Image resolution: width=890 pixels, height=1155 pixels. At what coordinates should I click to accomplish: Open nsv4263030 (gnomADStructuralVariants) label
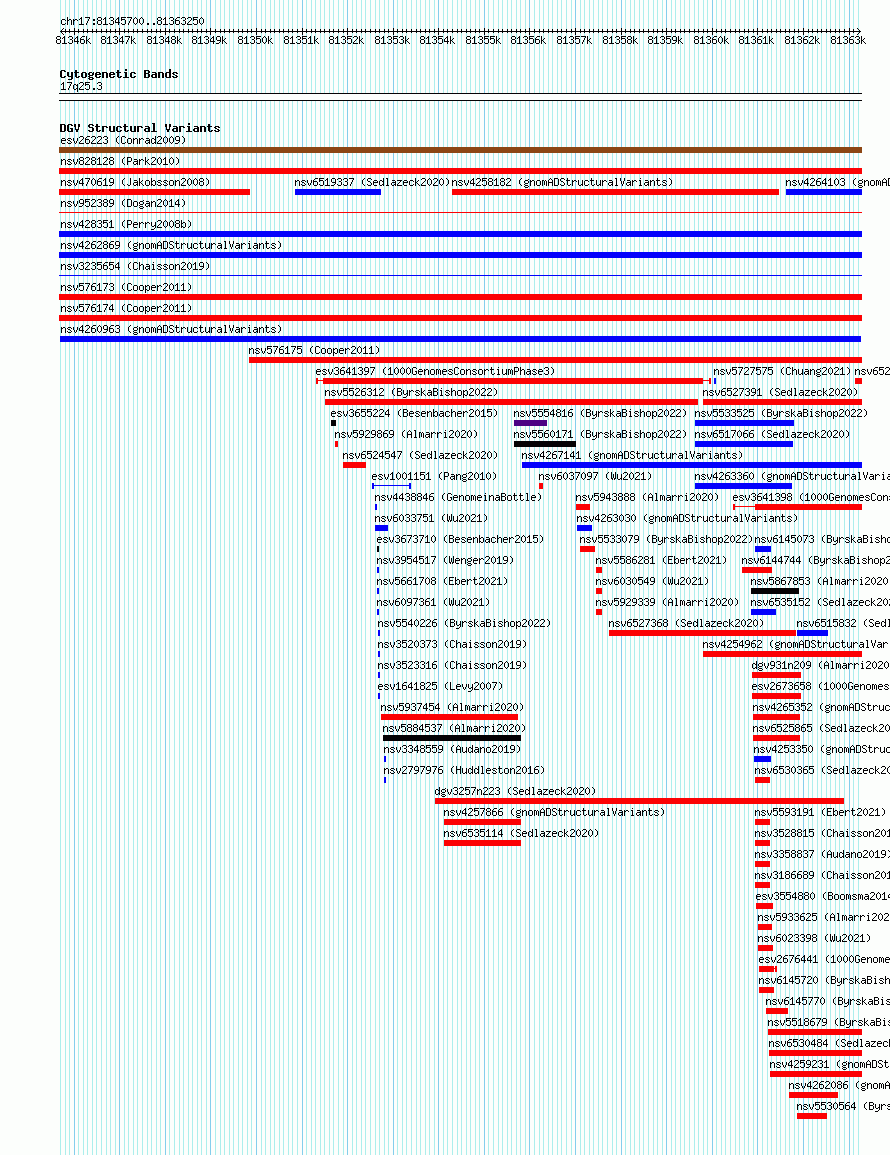pos(687,519)
